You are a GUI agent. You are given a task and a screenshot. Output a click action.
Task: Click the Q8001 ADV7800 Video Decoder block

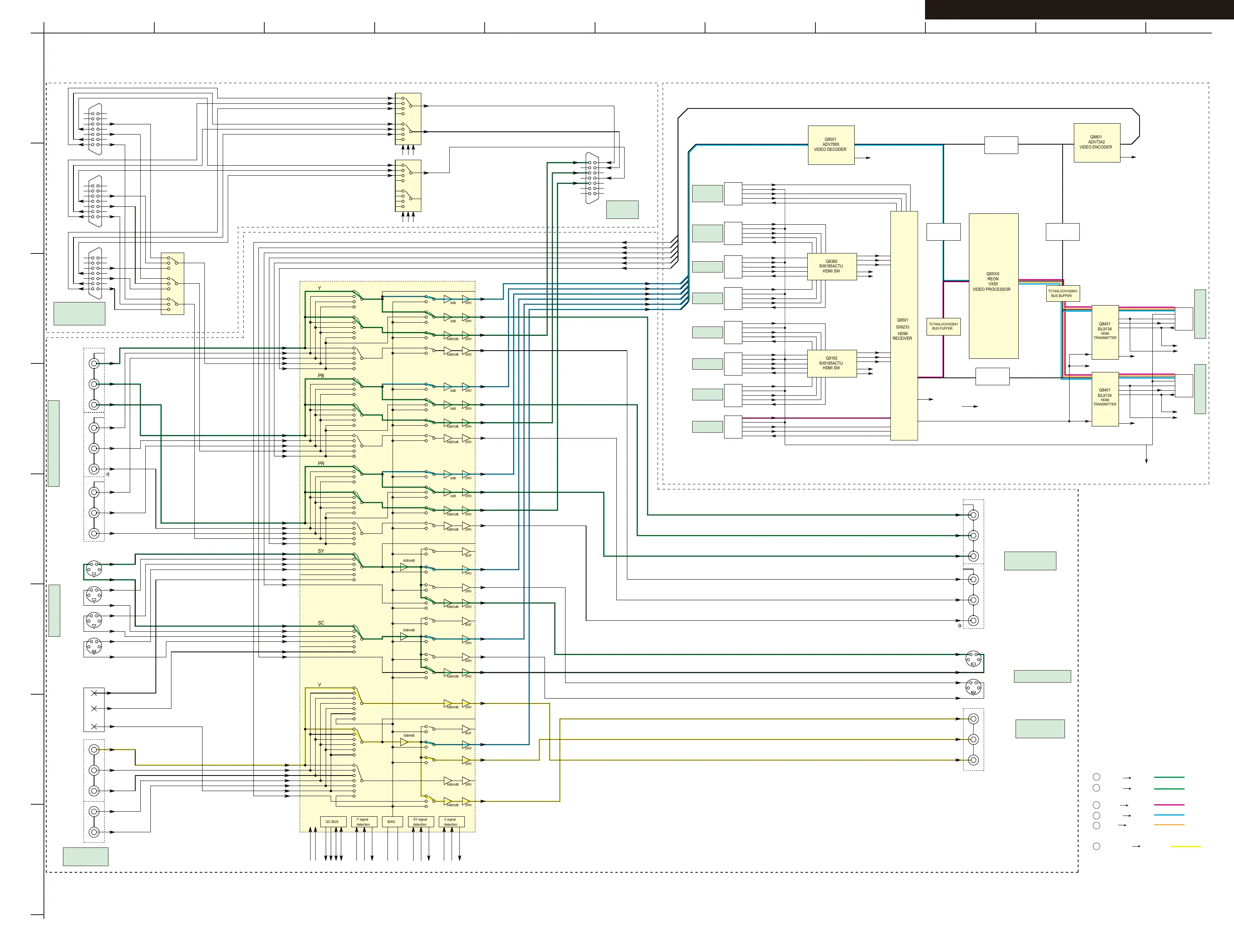(831, 145)
